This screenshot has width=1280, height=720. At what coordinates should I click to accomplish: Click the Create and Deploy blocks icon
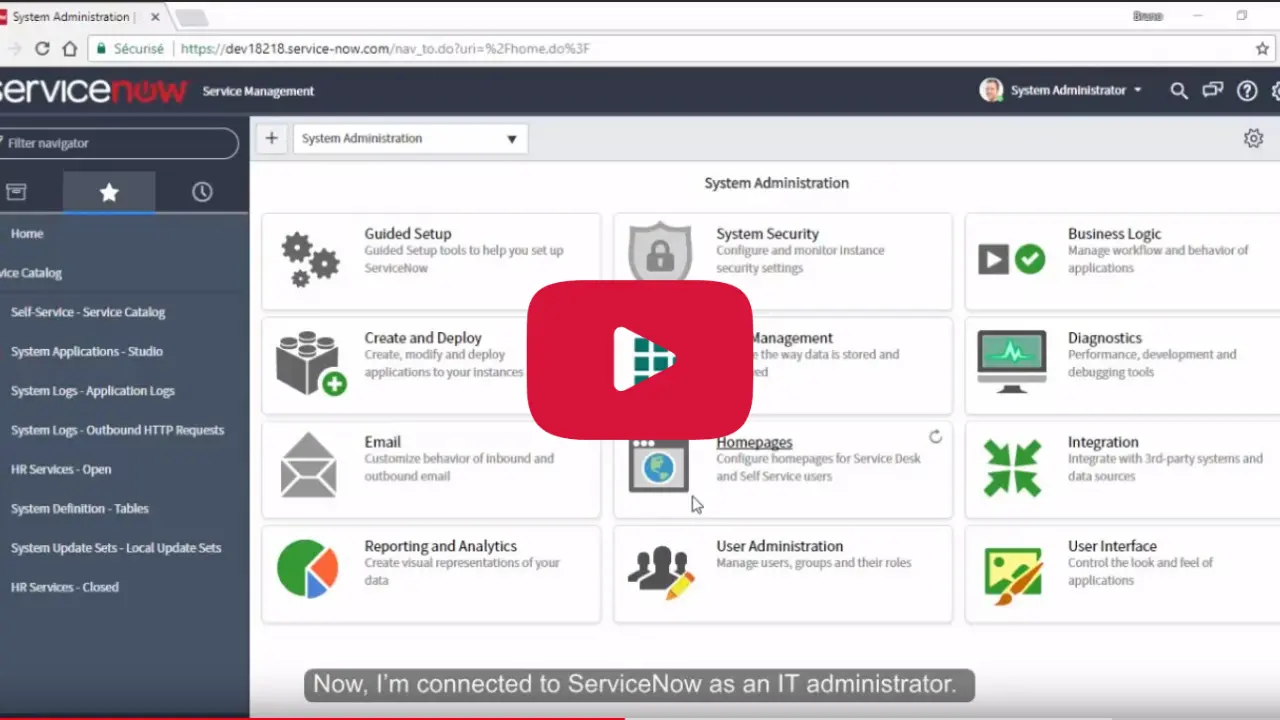coord(311,363)
